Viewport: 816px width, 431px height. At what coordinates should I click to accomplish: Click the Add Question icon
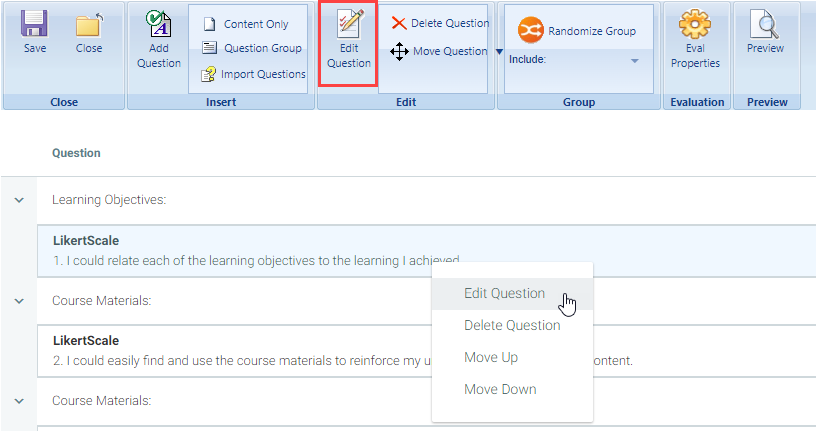pyautogui.click(x=158, y=26)
